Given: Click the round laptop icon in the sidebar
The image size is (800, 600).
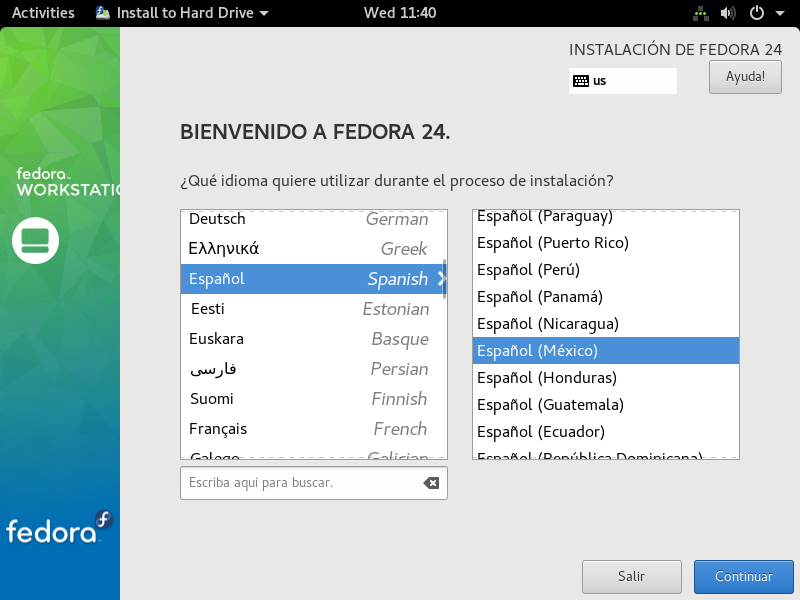Looking at the screenshot, I should coord(36,240).
